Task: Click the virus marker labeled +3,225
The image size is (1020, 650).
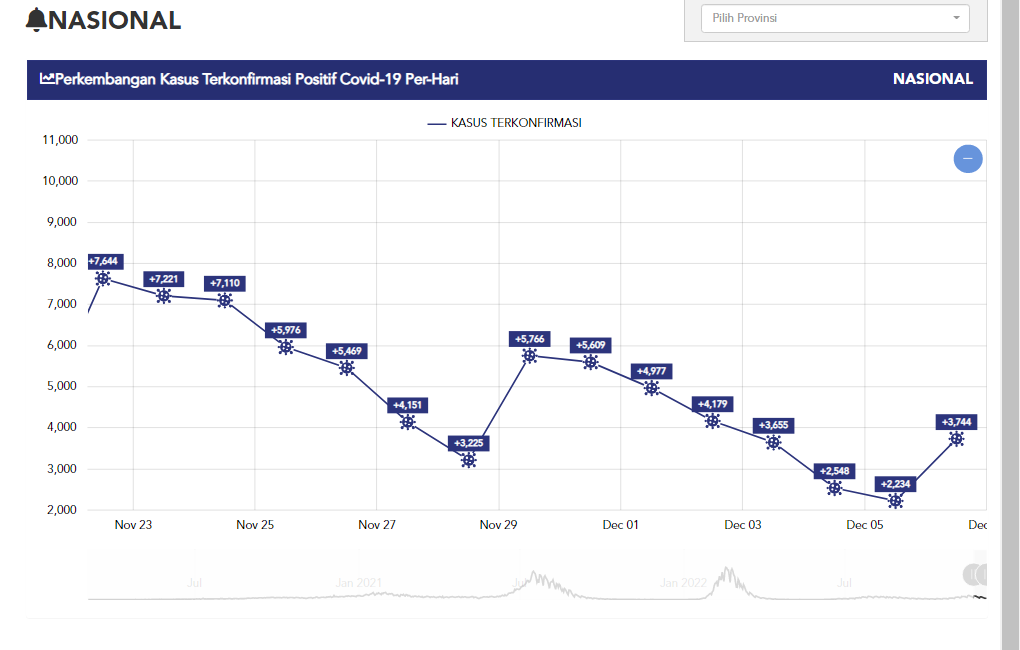Action: point(469,460)
